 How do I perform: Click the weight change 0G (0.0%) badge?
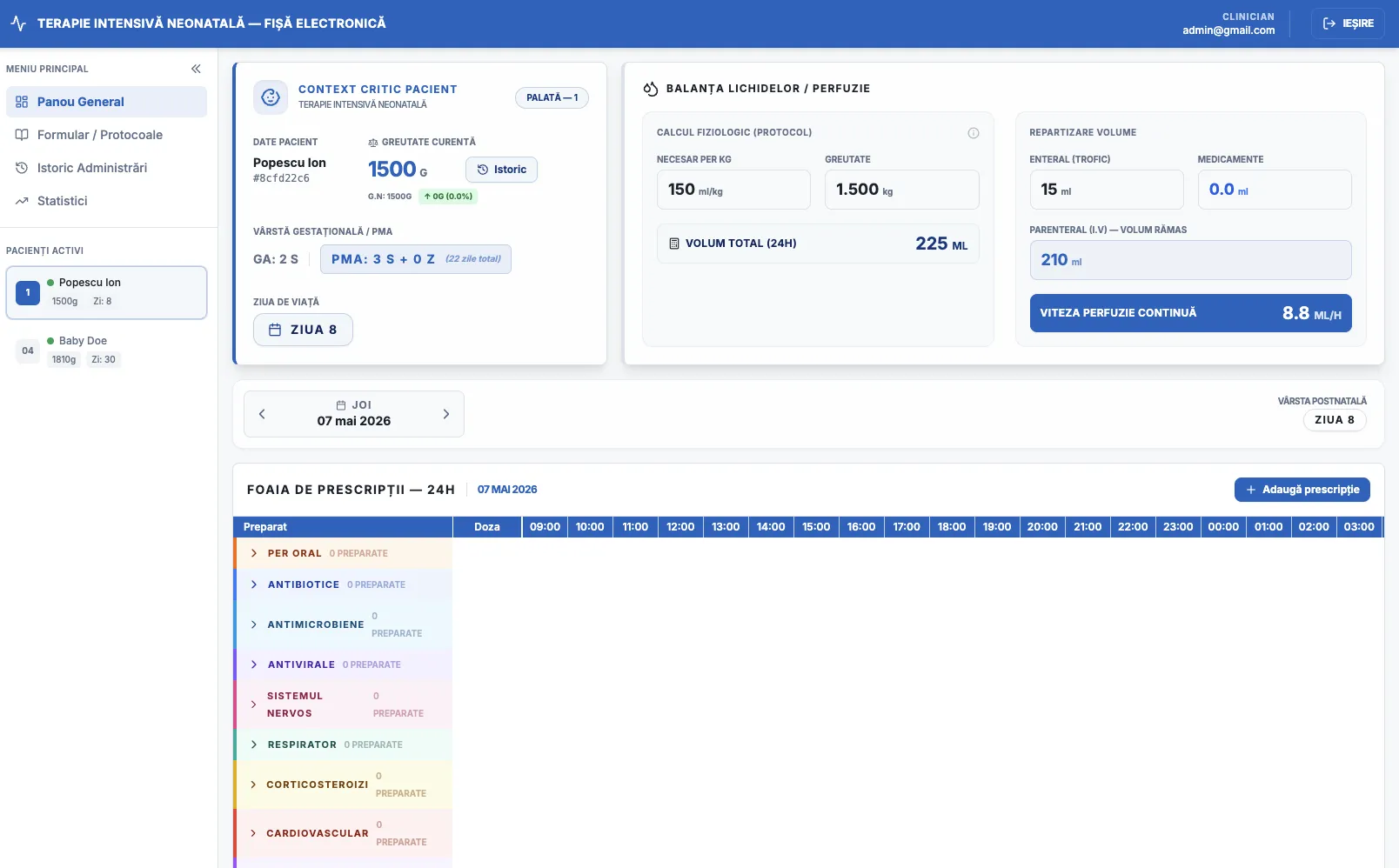pyautogui.click(x=448, y=197)
